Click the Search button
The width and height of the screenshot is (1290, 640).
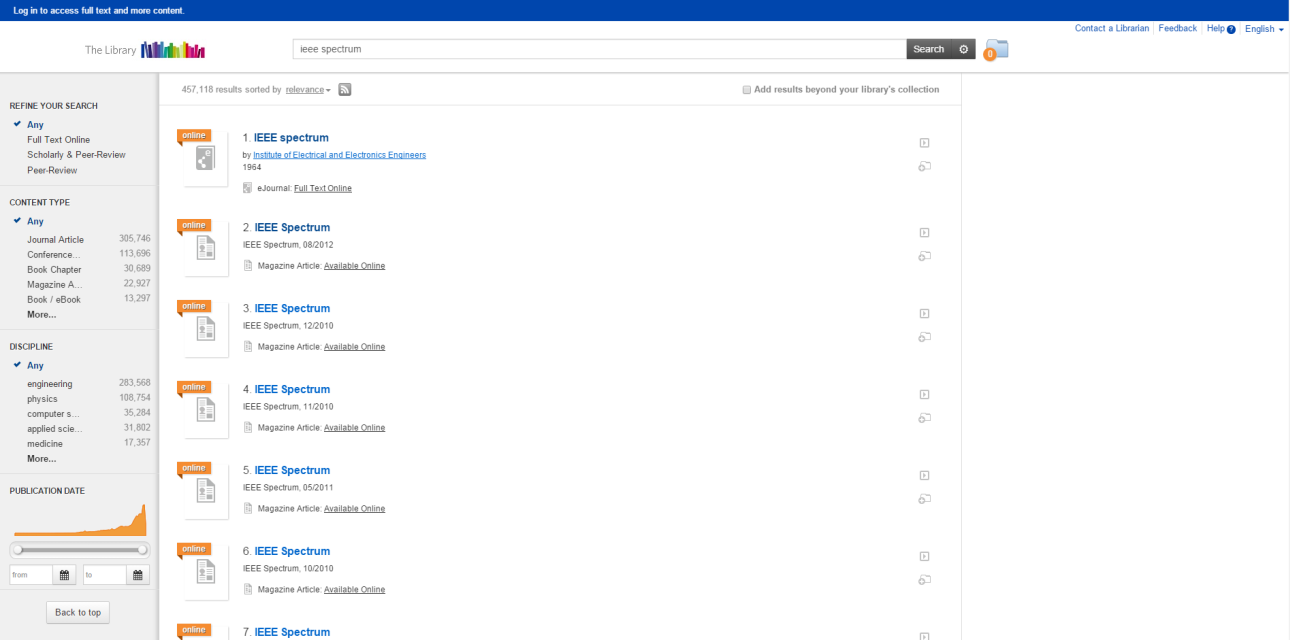click(x=929, y=49)
